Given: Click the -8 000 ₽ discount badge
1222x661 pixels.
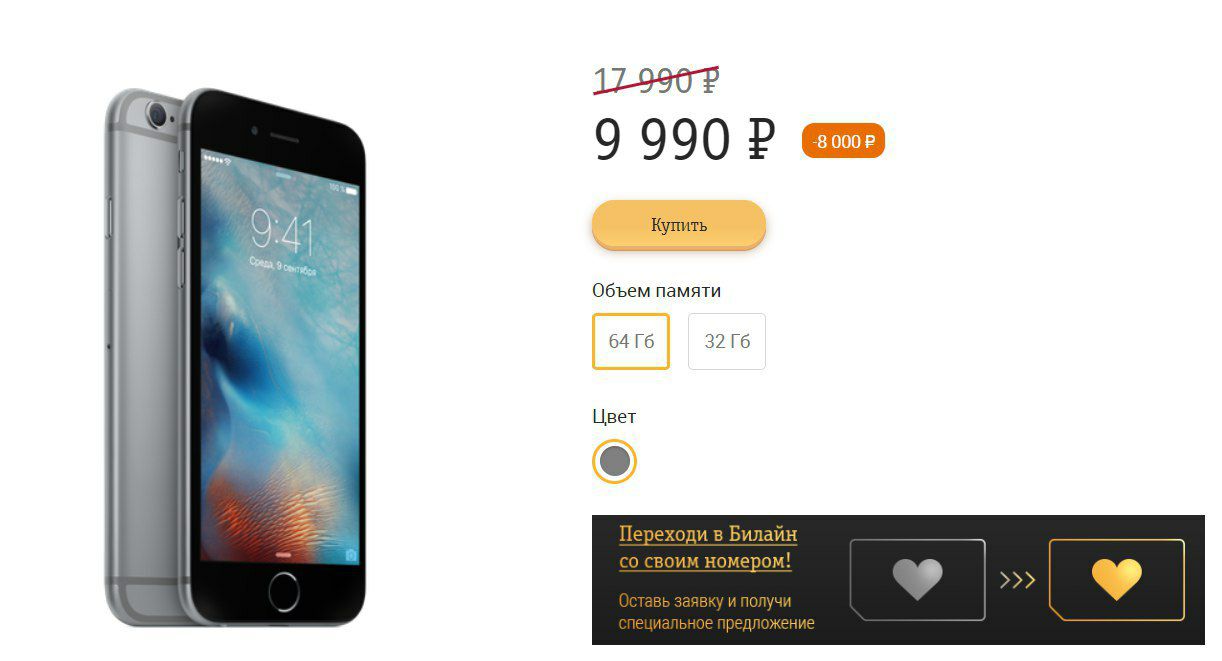Looking at the screenshot, I should tap(843, 142).
